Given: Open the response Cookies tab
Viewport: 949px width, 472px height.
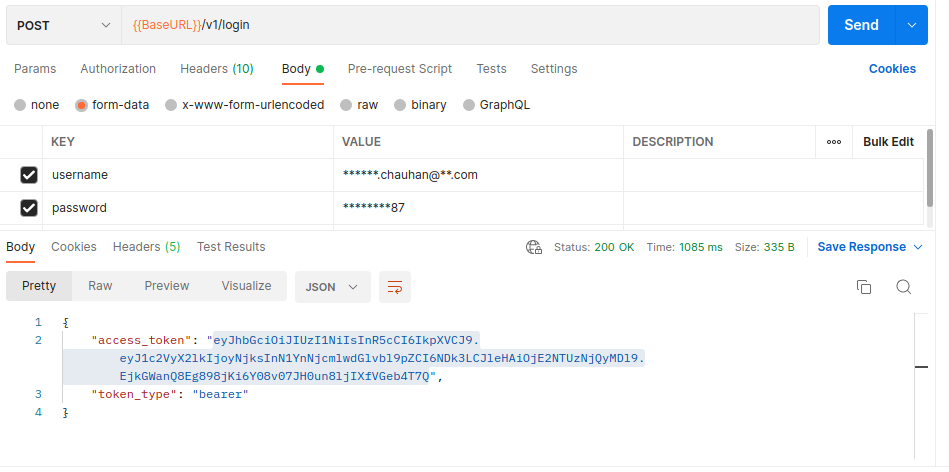Looking at the screenshot, I should point(74,247).
